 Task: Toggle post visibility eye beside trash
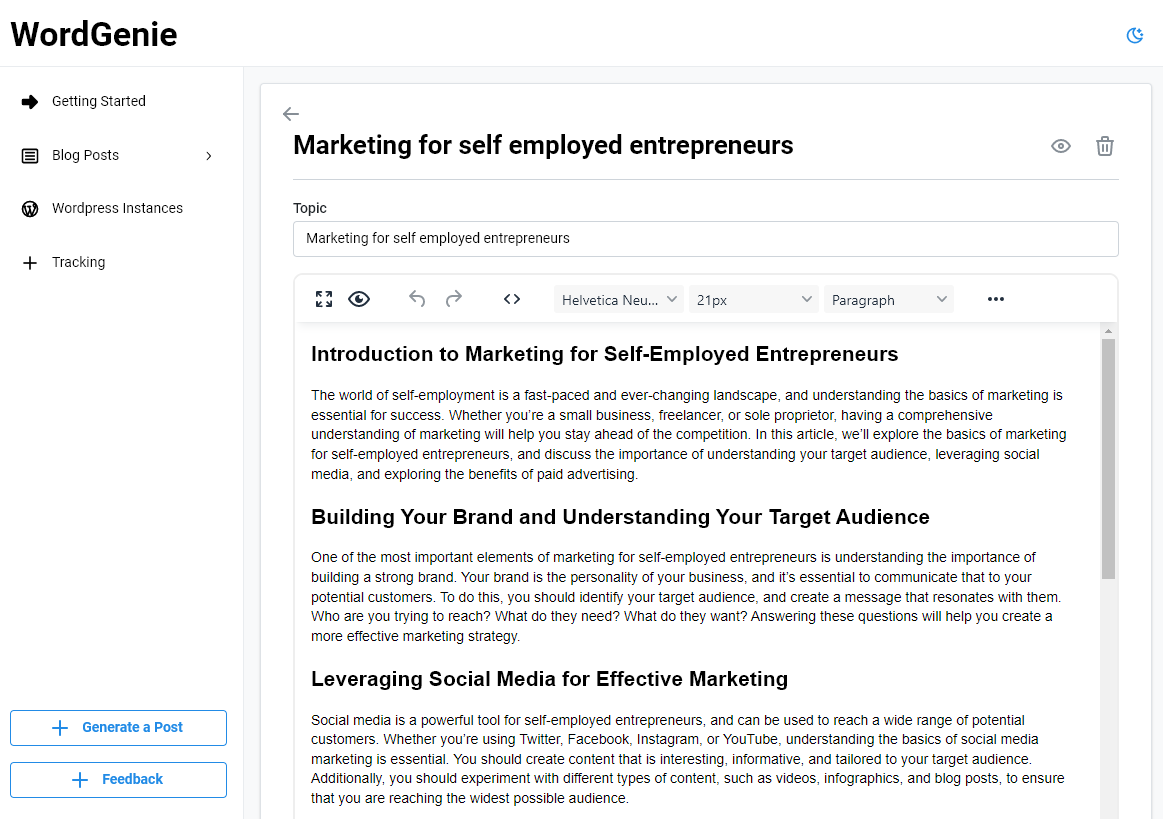(1061, 146)
